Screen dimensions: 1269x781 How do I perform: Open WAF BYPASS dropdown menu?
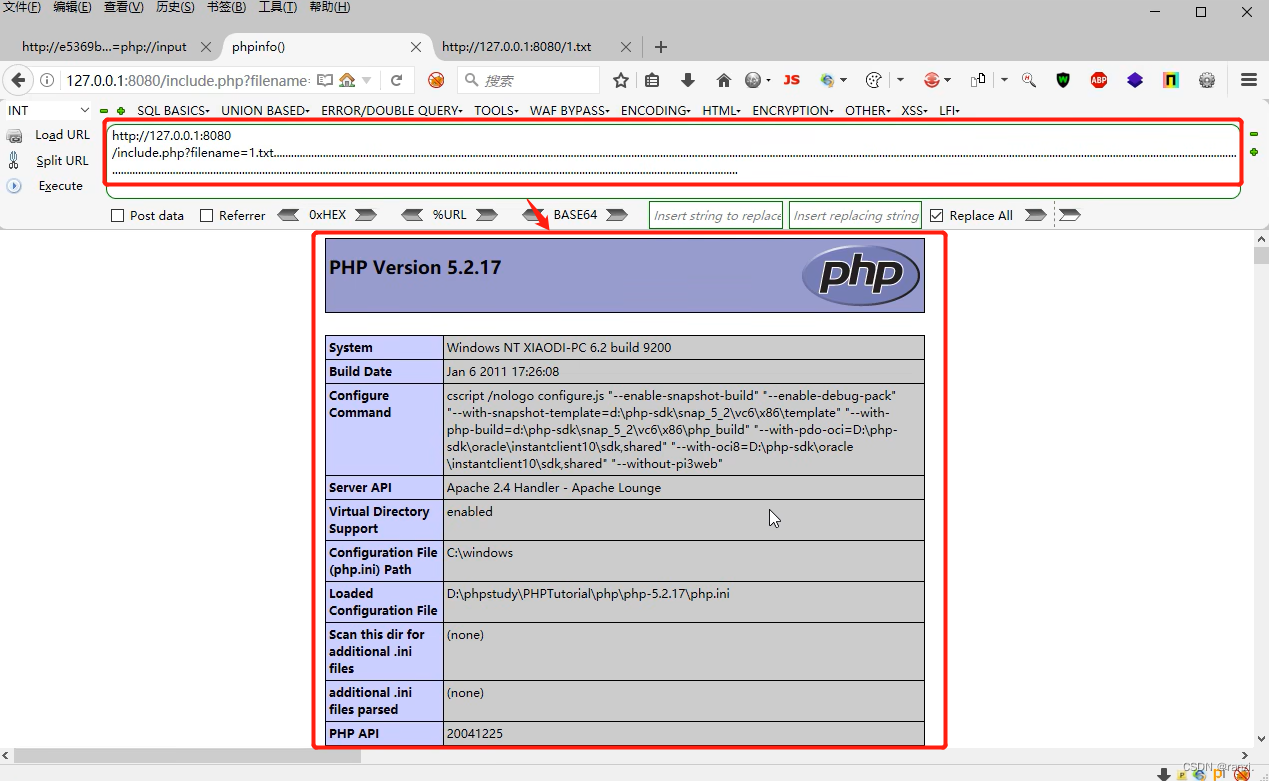[569, 110]
